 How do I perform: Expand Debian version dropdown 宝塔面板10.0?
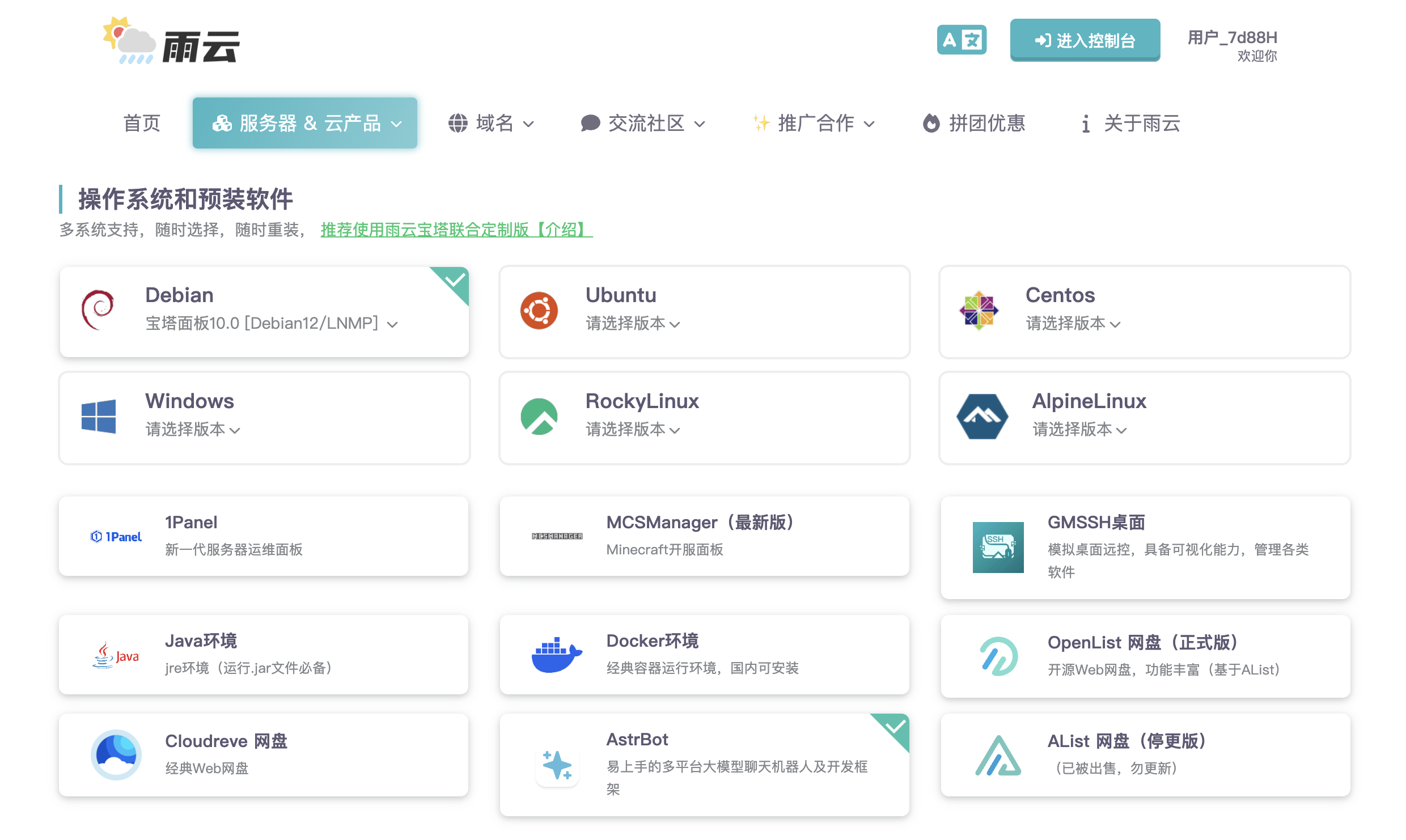pos(272,324)
